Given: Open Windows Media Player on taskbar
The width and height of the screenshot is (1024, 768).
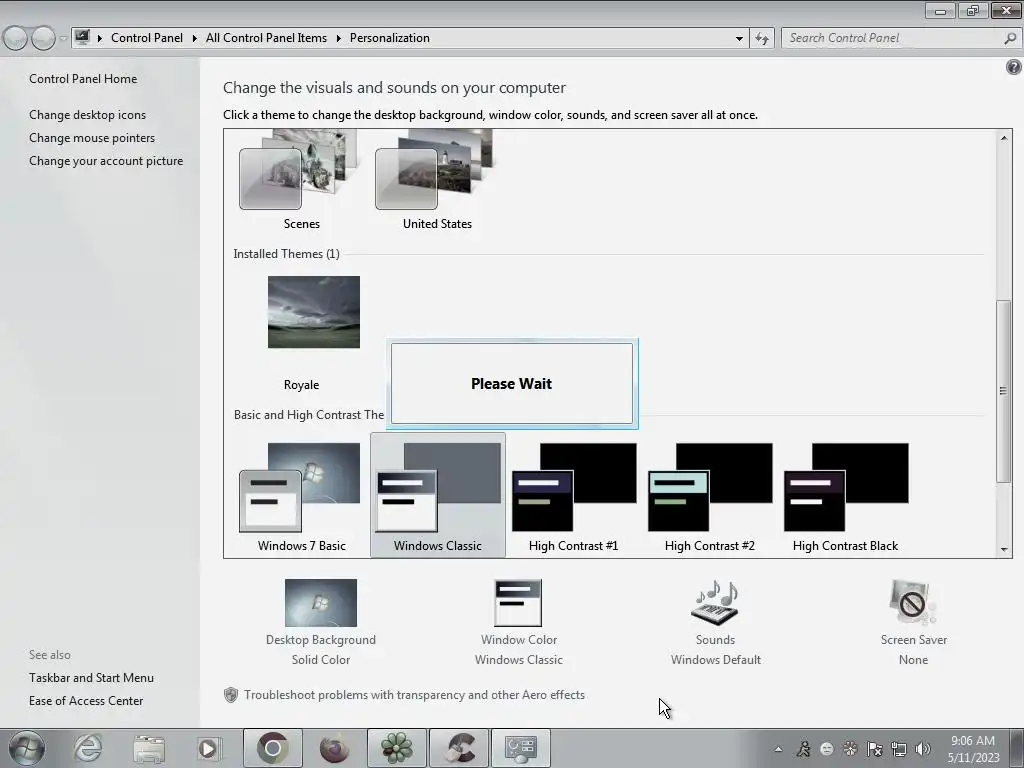Looking at the screenshot, I should pyautogui.click(x=208, y=748).
